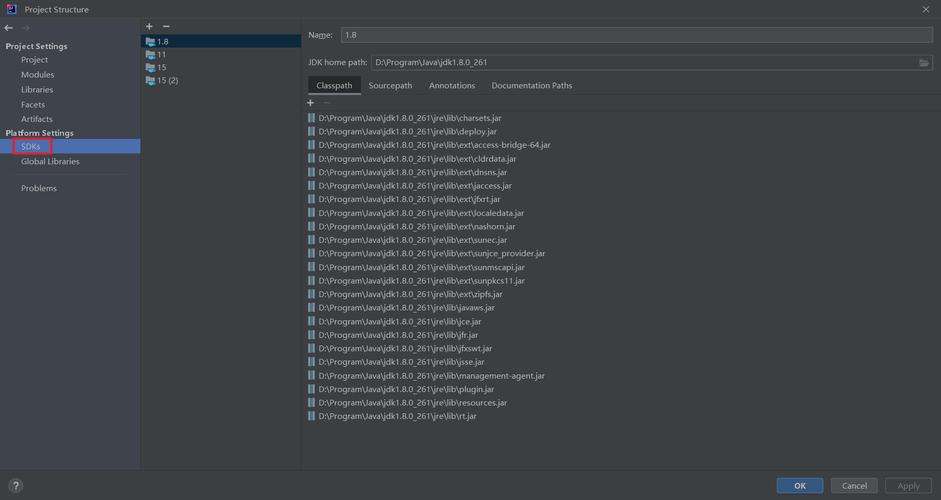Click the Apply button
Image resolution: width=941 pixels, height=500 pixels.
tap(908, 486)
